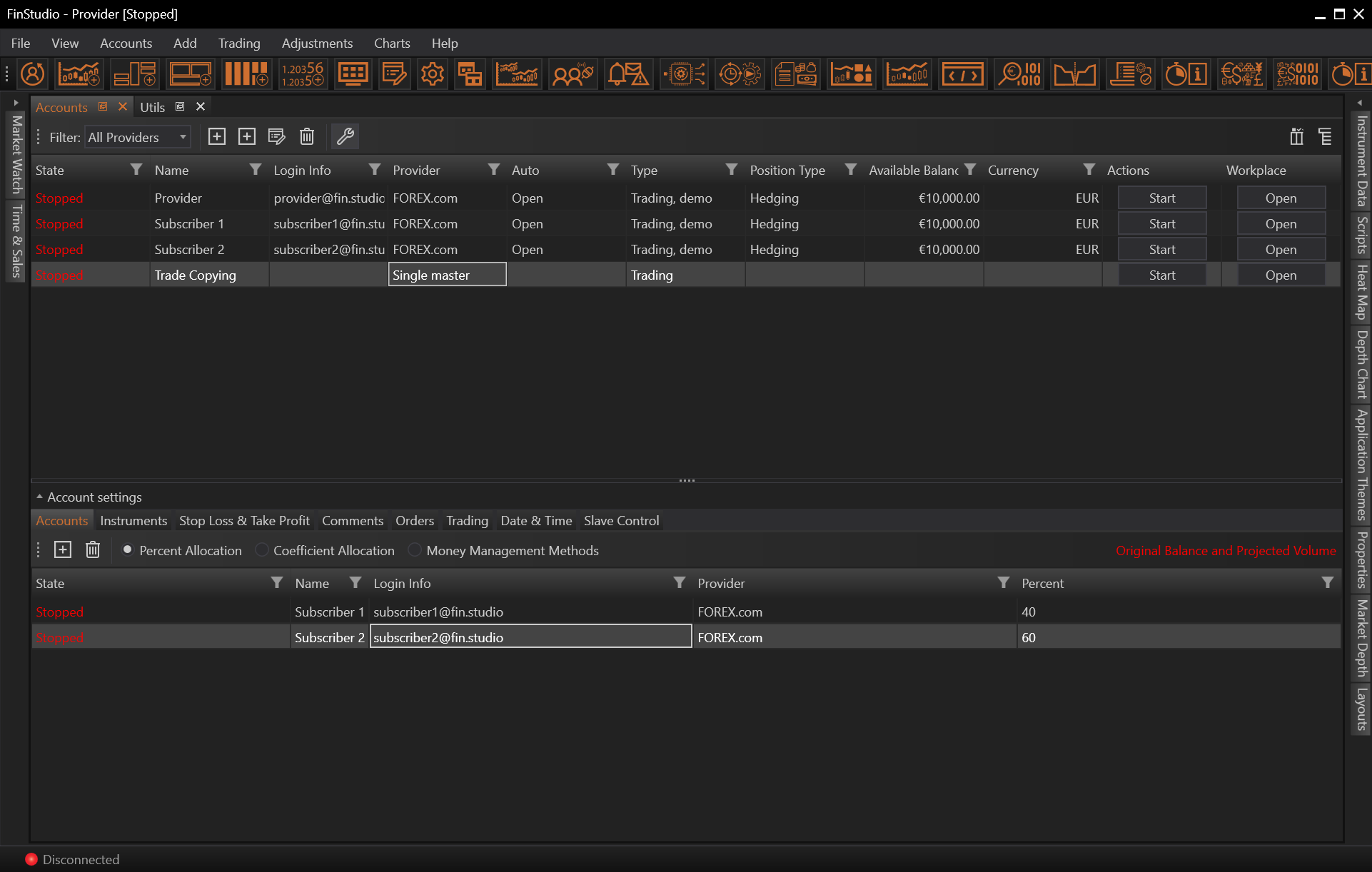
Task: Click the keyboard monitor toolbar icon
Action: pyautogui.click(x=353, y=74)
